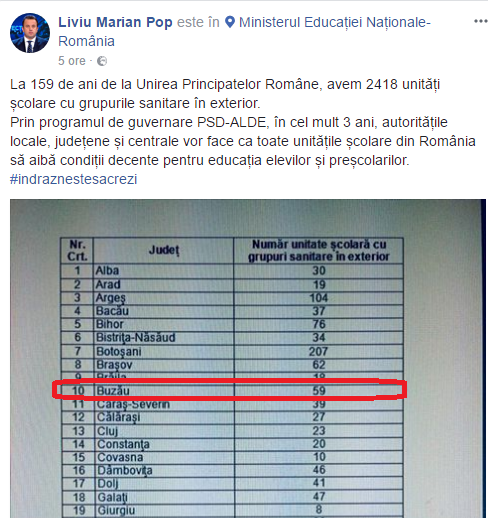488x518 pixels.
Task: Click the Cluj row in the table
Action: tap(232, 431)
